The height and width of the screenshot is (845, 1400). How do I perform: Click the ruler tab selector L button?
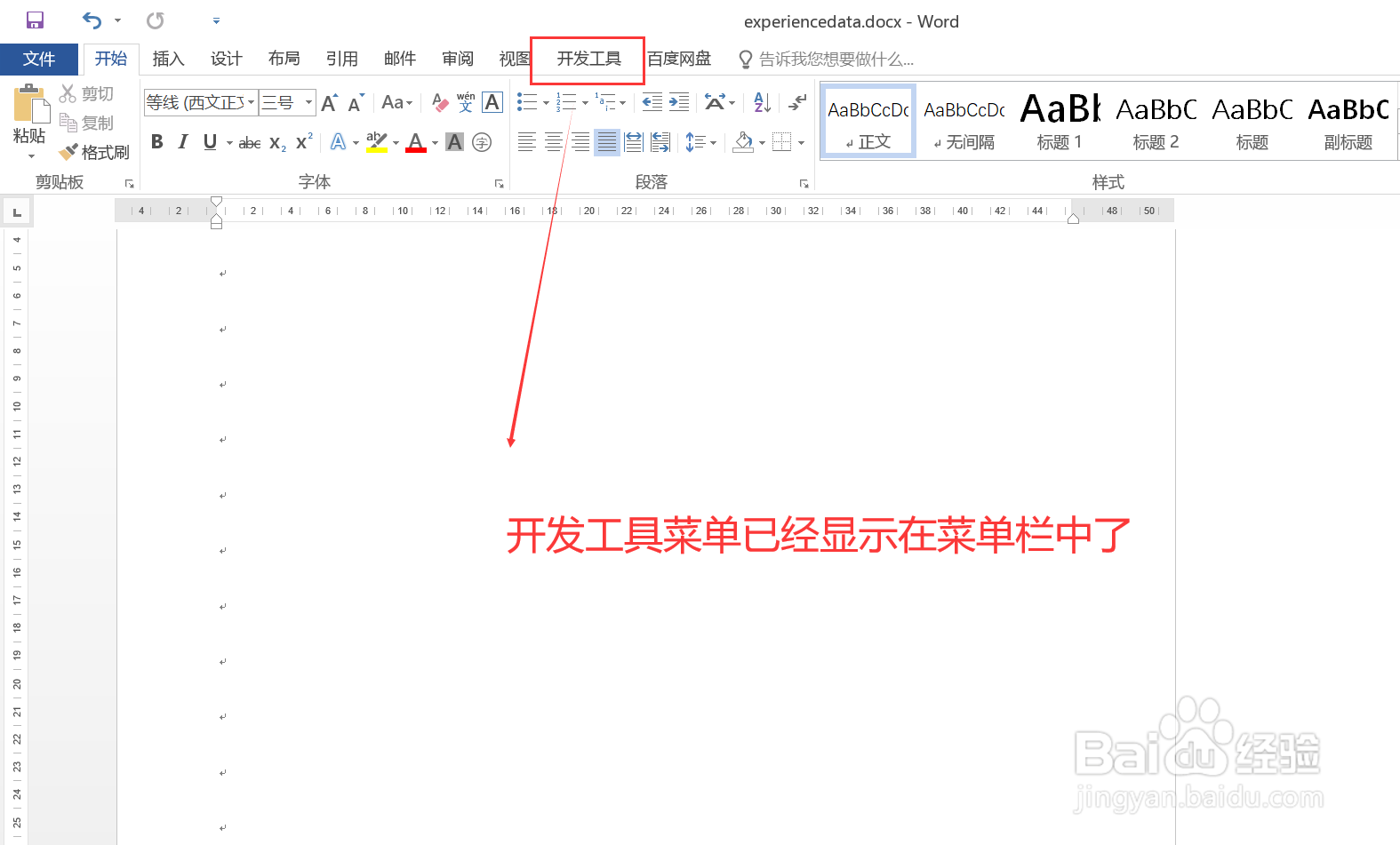17,211
